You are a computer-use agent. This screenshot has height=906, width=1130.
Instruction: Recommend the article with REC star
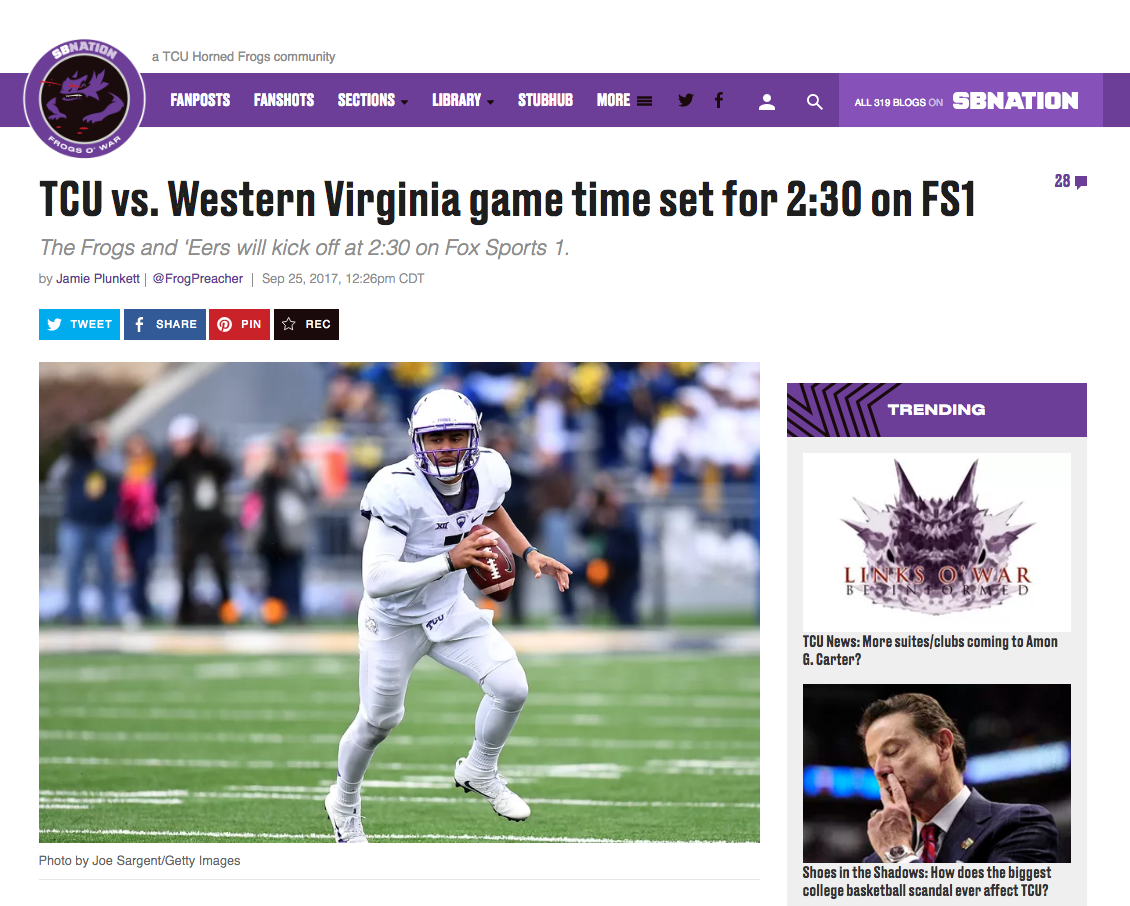306,324
